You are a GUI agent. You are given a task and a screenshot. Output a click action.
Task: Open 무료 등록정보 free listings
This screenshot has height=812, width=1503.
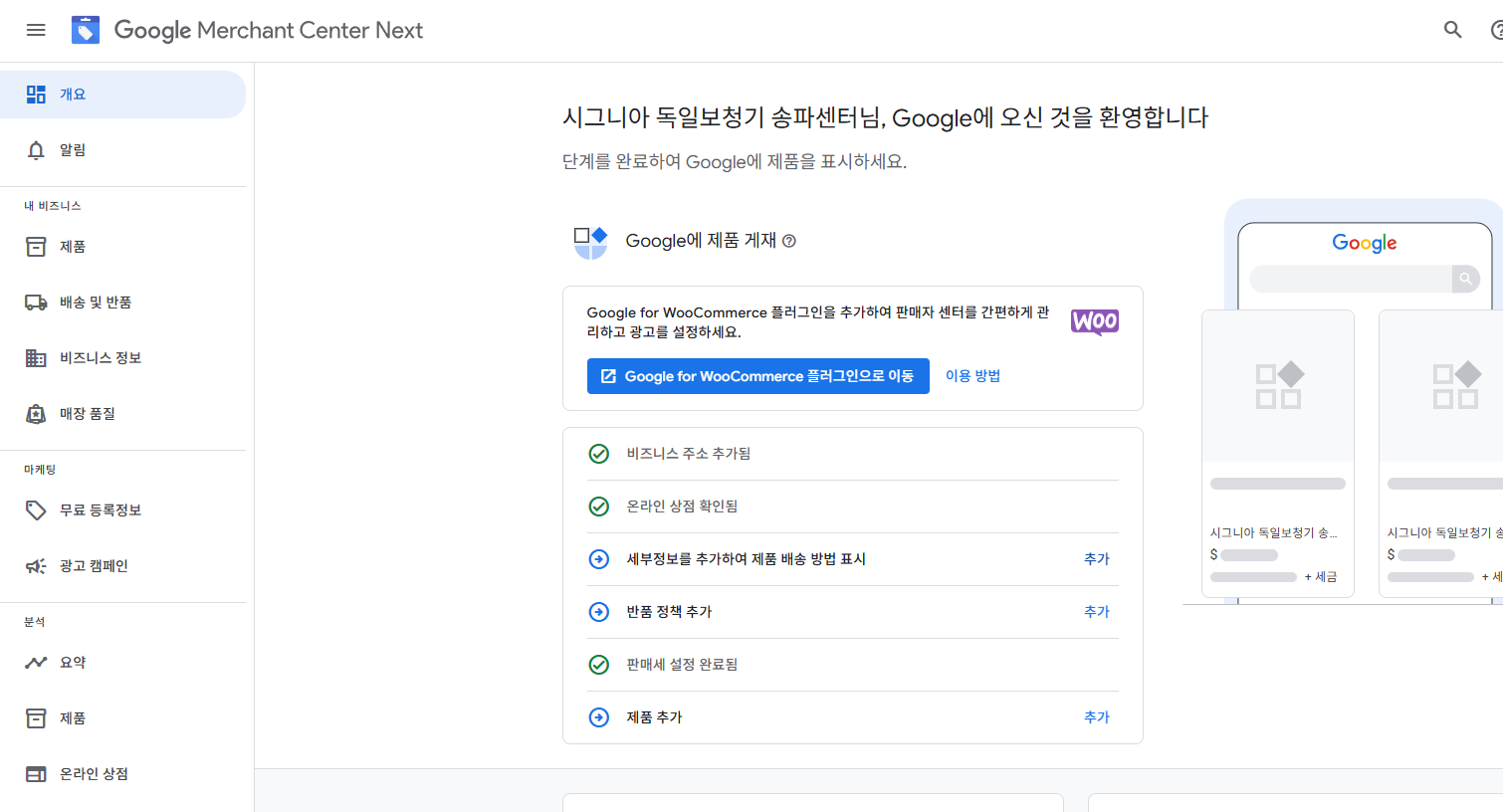(x=90, y=509)
